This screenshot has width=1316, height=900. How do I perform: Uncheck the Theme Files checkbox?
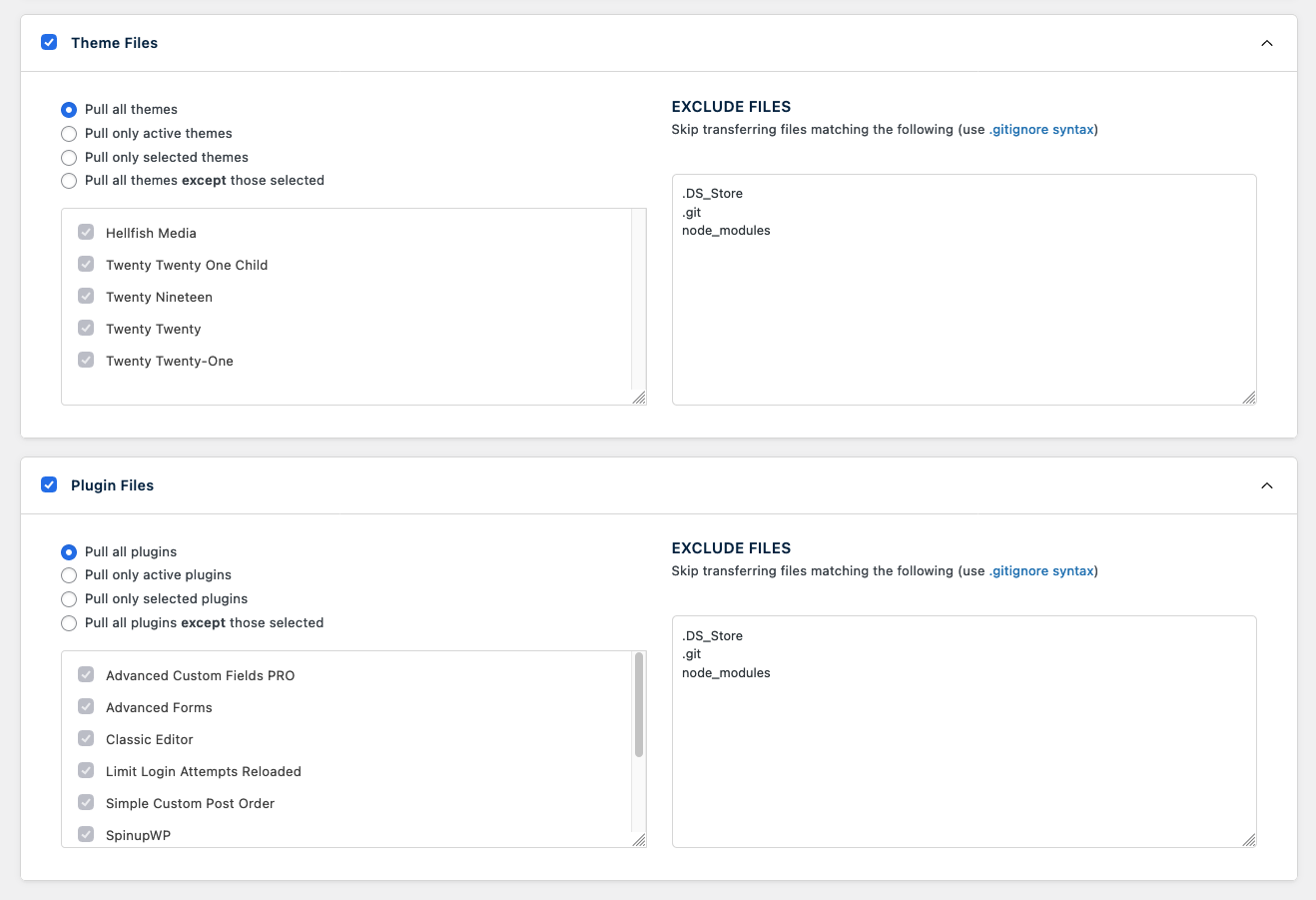[x=49, y=42]
